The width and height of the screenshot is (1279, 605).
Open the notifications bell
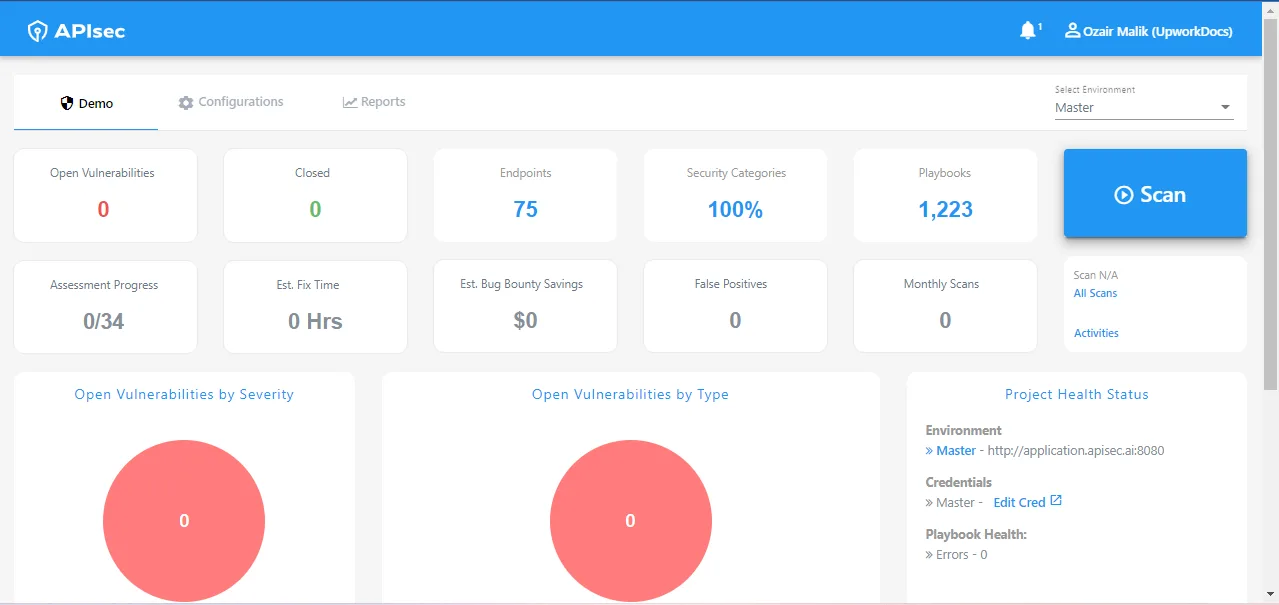pyautogui.click(x=1027, y=31)
